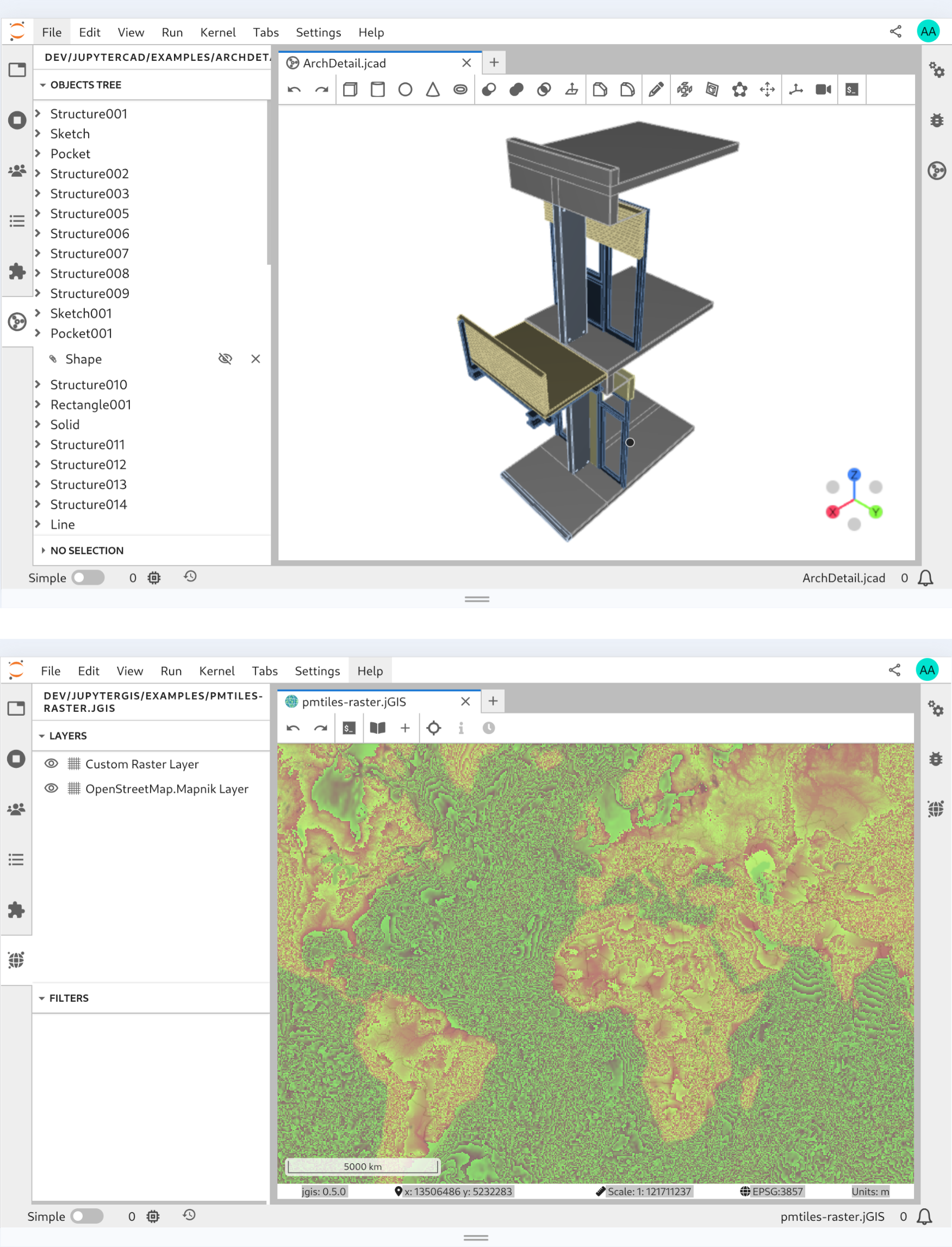Switch to the ArchDetail.jcad tab
Viewport: 952px width, 1247px height.
(345, 63)
